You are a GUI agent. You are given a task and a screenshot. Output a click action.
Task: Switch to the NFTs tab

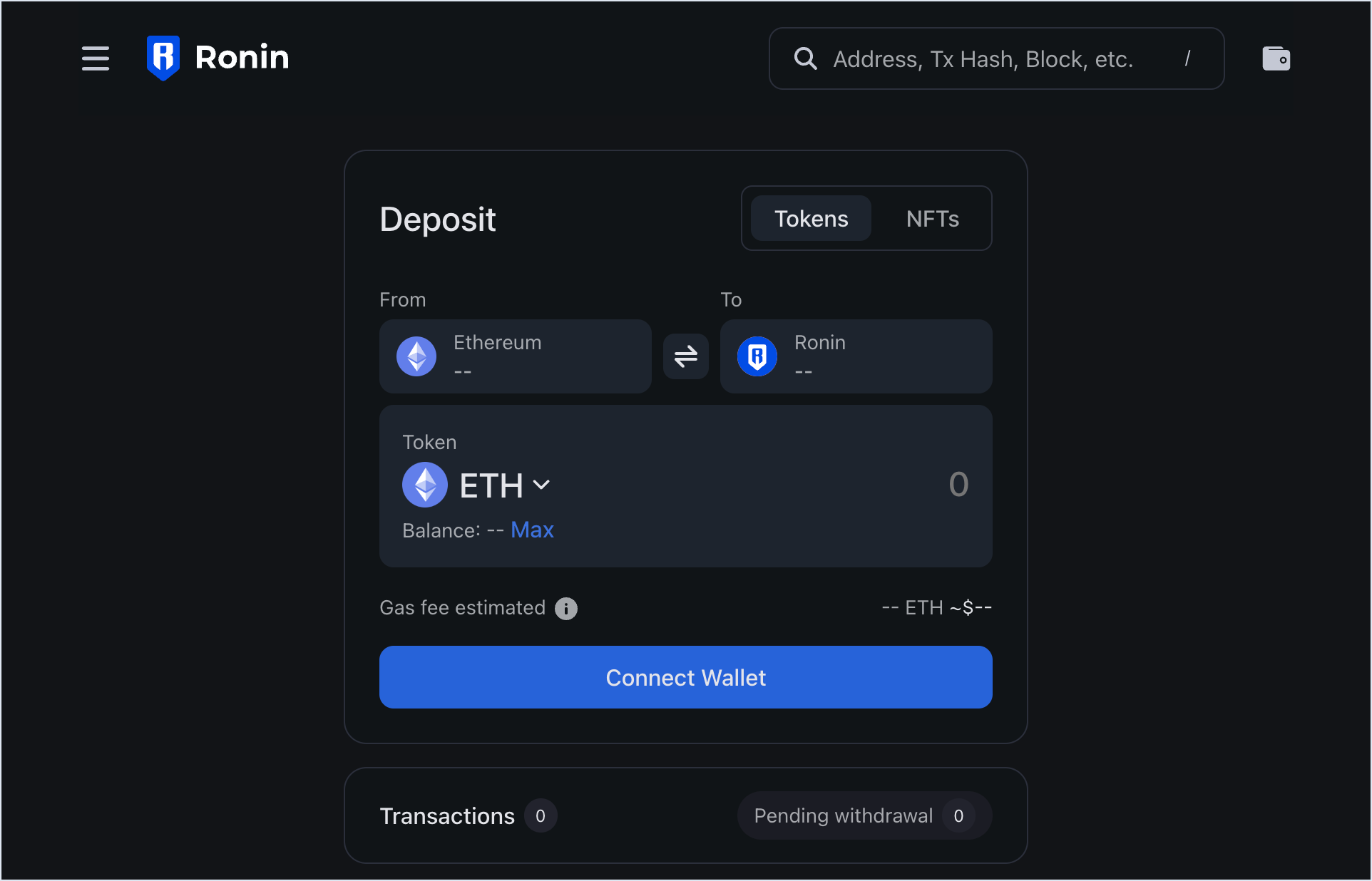point(932,218)
